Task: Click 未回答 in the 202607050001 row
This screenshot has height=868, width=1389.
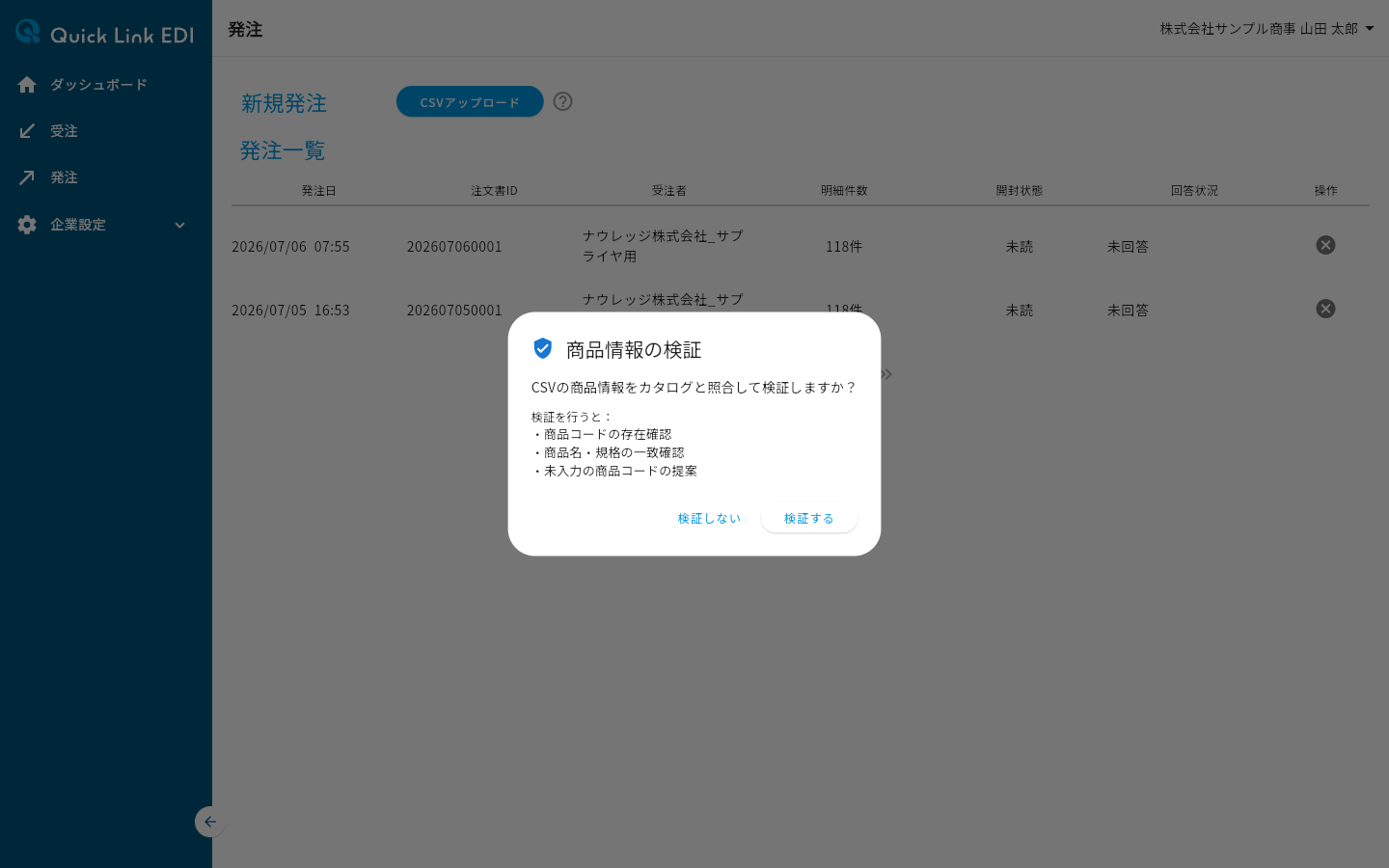Action: pyautogui.click(x=1128, y=311)
